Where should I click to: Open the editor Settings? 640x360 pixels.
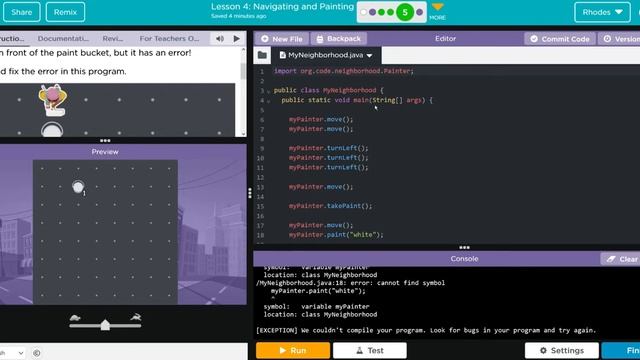click(x=562, y=350)
